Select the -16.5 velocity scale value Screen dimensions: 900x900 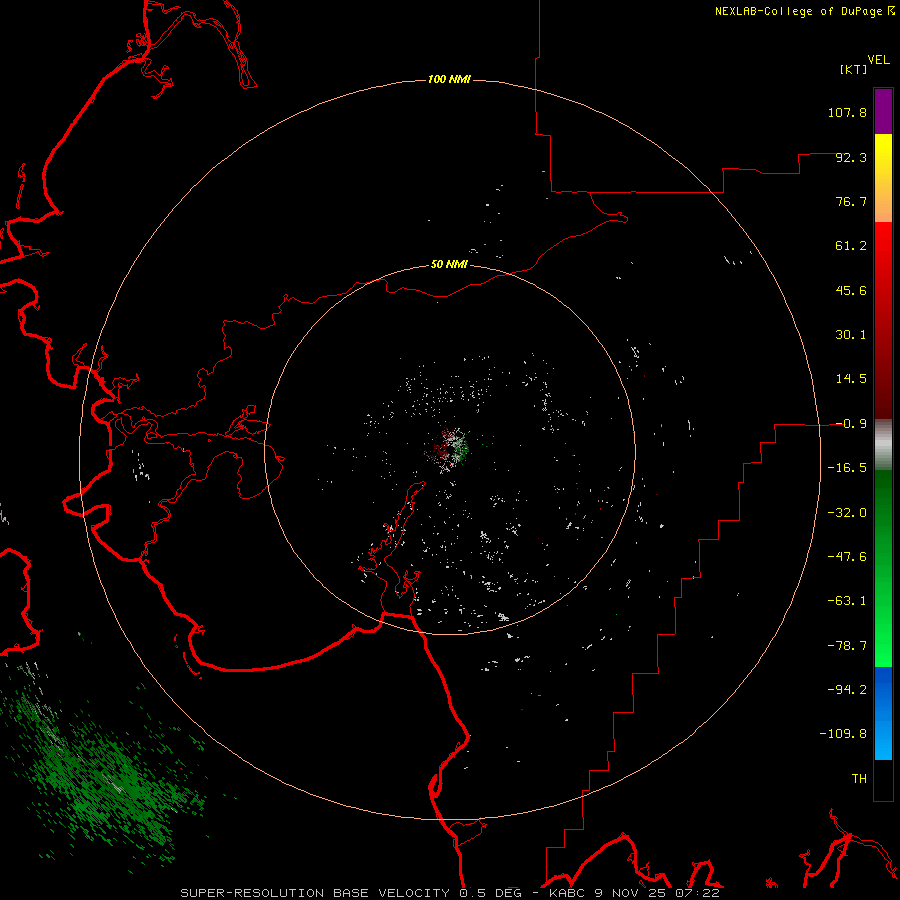847,468
